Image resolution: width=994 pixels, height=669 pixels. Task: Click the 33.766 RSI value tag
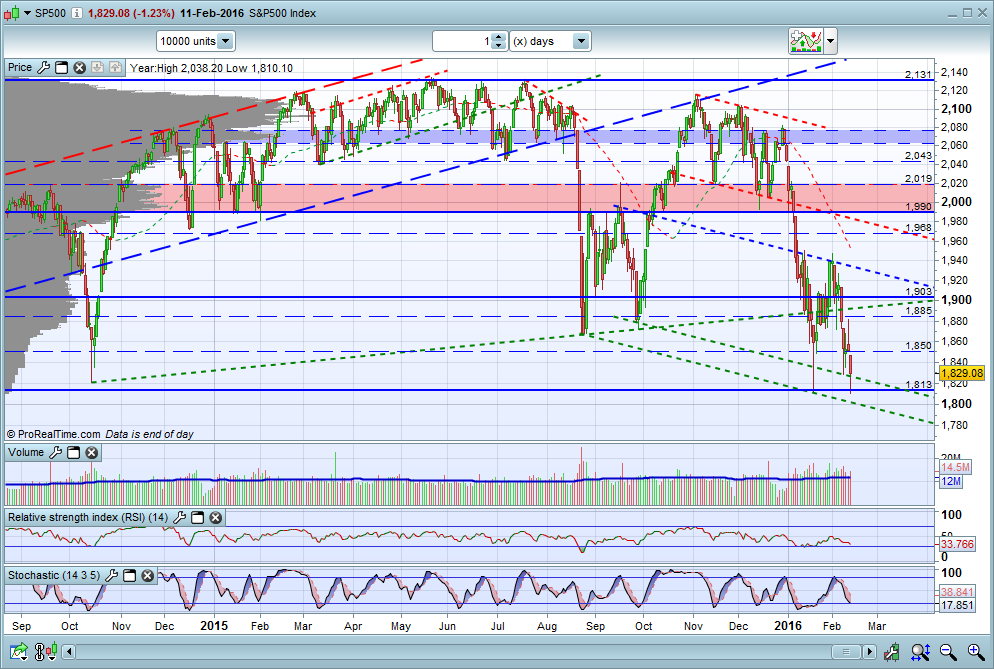point(957,544)
